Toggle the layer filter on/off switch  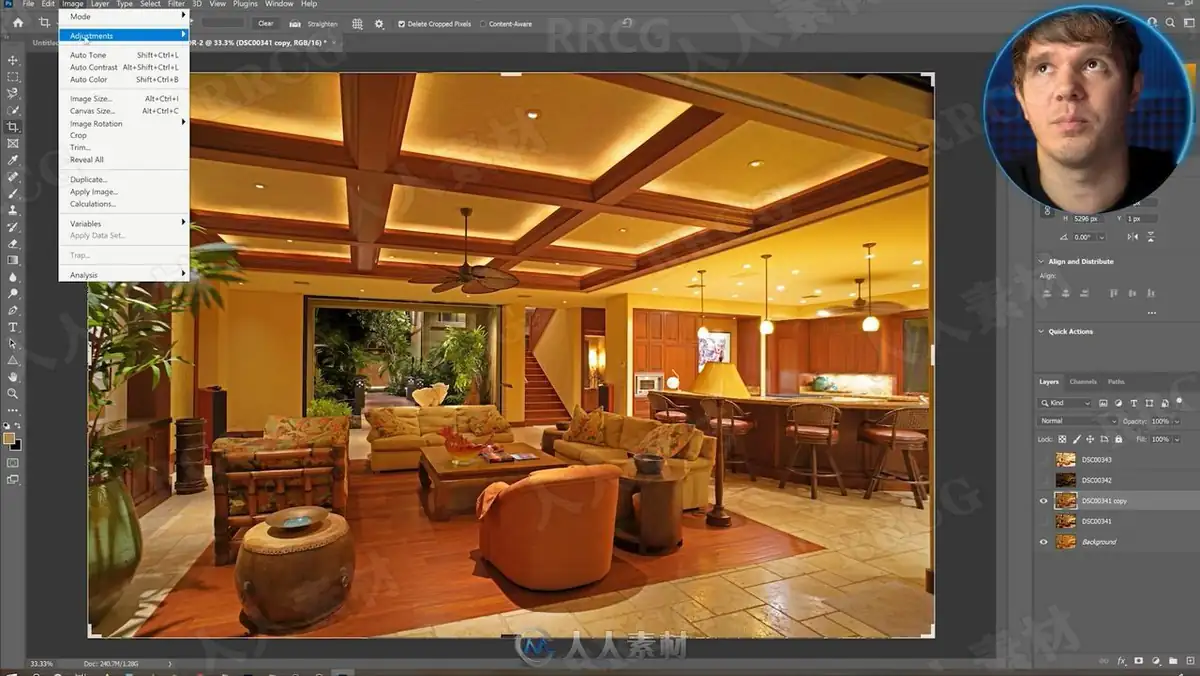pyautogui.click(x=1179, y=400)
